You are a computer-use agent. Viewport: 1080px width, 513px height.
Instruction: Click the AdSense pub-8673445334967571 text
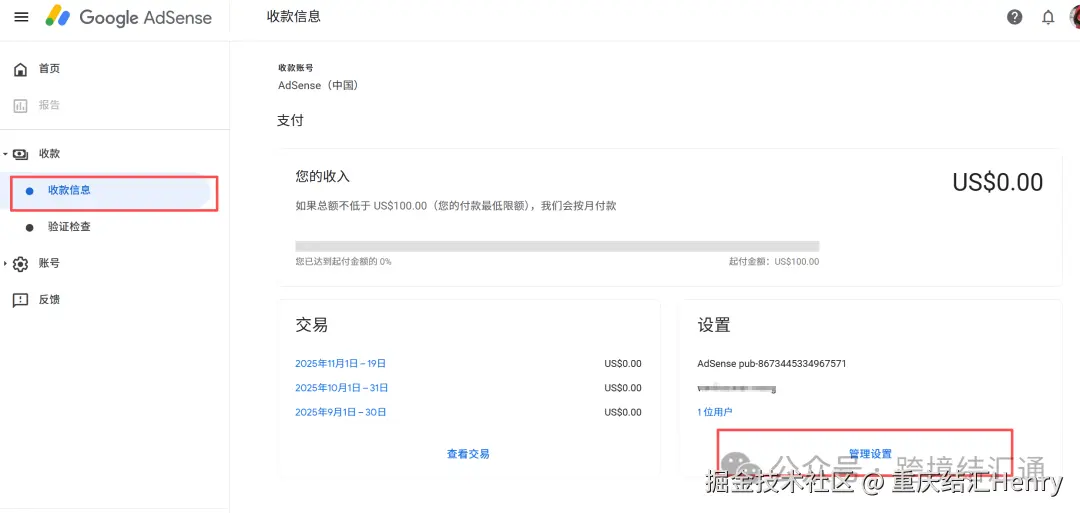click(x=772, y=363)
